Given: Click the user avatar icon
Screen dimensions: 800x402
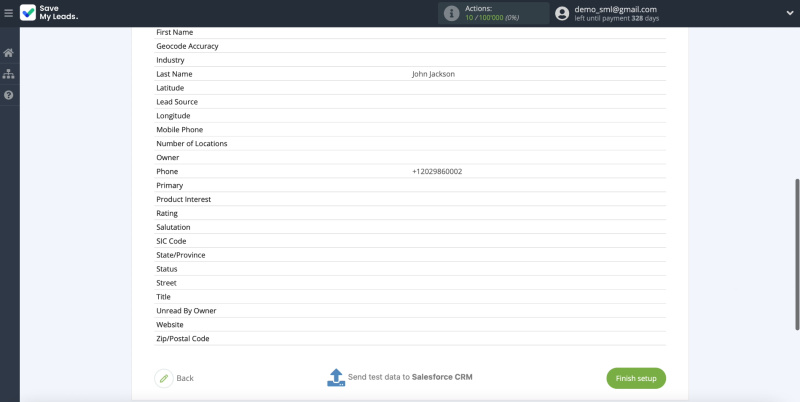Looking at the screenshot, I should [562, 13].
